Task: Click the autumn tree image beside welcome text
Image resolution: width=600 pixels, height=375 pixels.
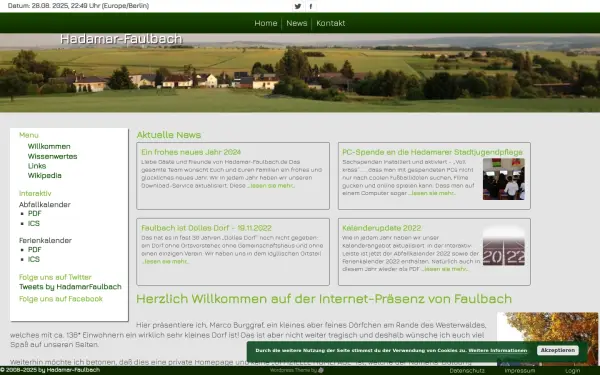Action: click(548, 339)
